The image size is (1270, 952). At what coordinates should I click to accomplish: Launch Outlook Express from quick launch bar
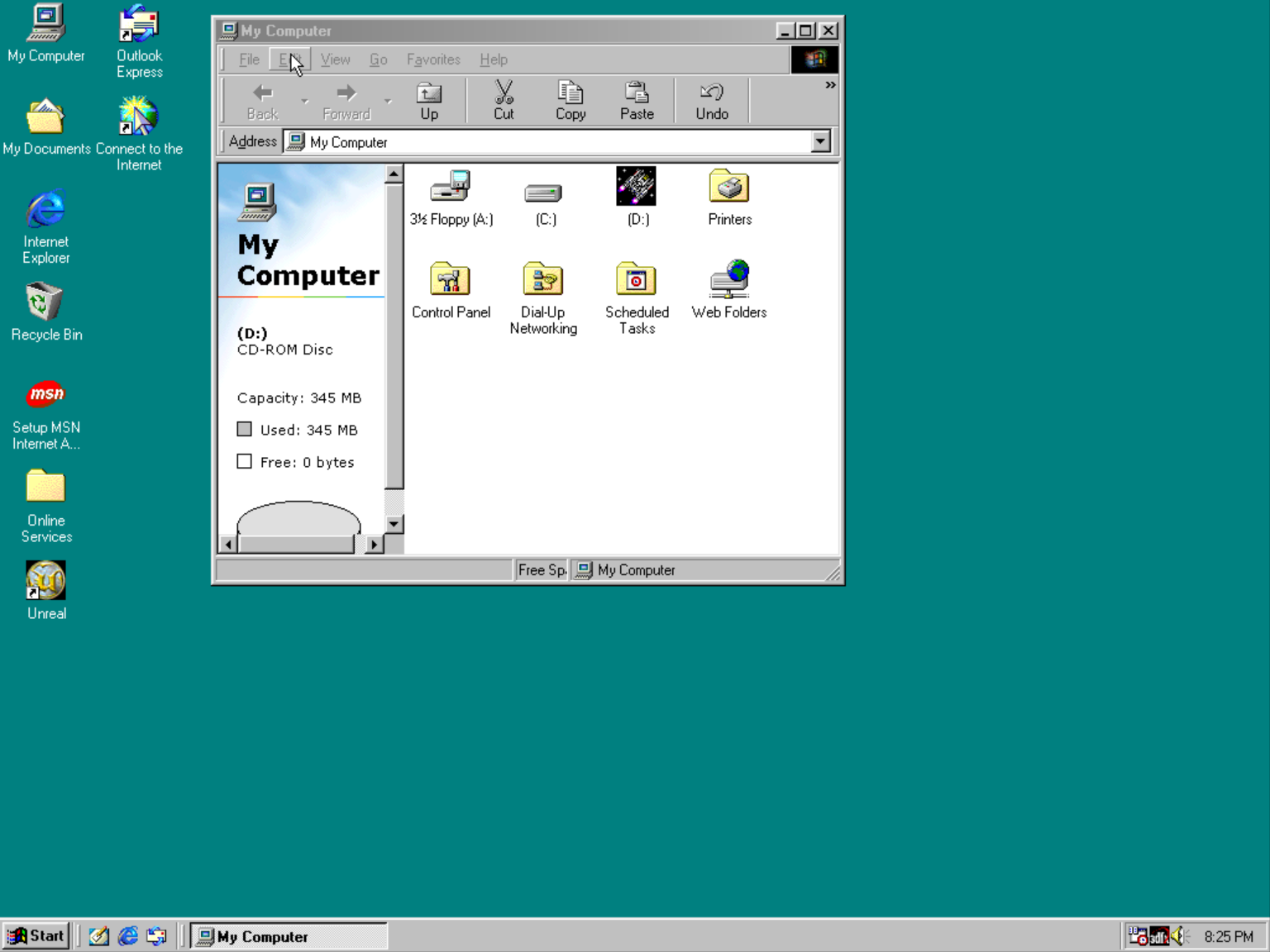coord(156,936)
